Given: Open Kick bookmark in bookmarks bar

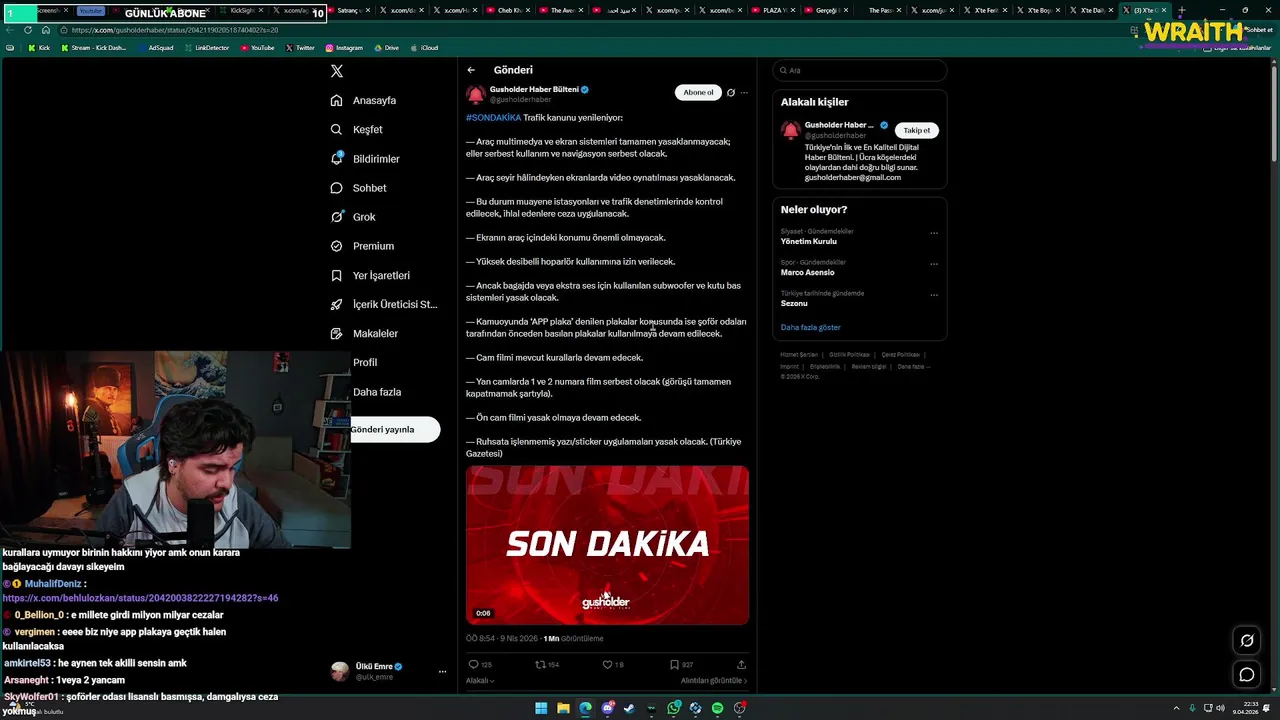Looking at the screenshot, I should pos(39,48).
